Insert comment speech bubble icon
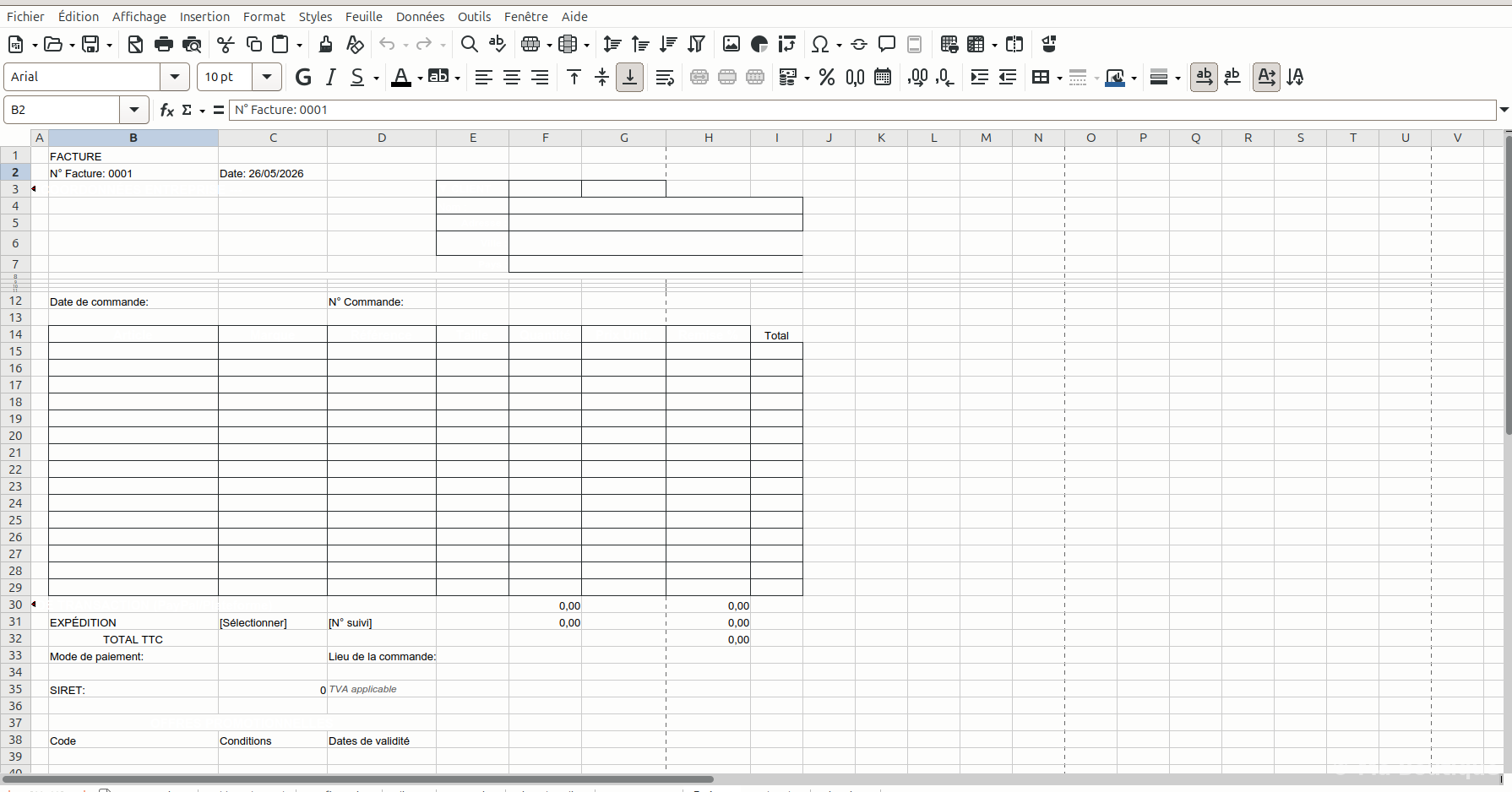 (x=887, y=45)
